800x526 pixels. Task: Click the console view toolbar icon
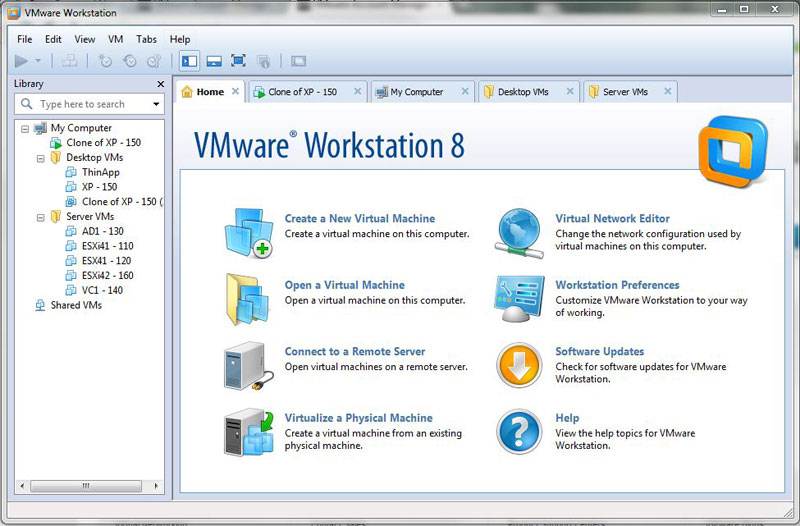pyautogui.click(x=298, y=61)
